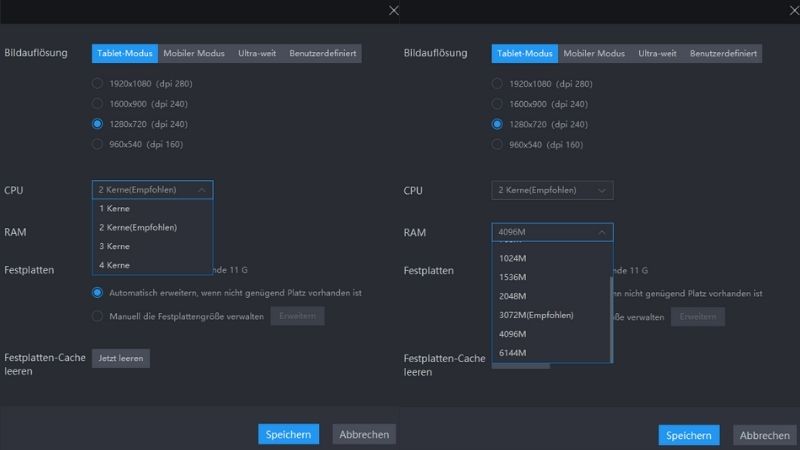This screenshot has width=800, height=450.
Task: Click Abbrechen in right panel
Action: point(765,435)
